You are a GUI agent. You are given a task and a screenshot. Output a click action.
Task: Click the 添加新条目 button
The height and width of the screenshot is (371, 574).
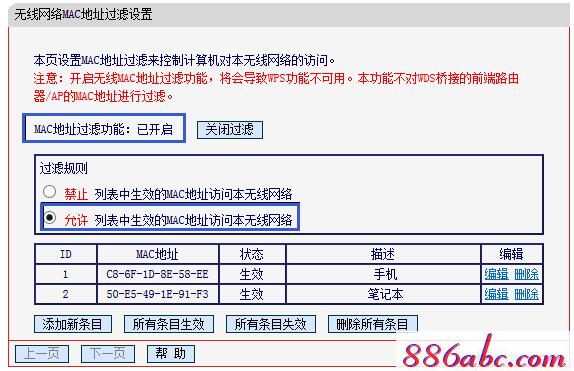pos(72,324)
